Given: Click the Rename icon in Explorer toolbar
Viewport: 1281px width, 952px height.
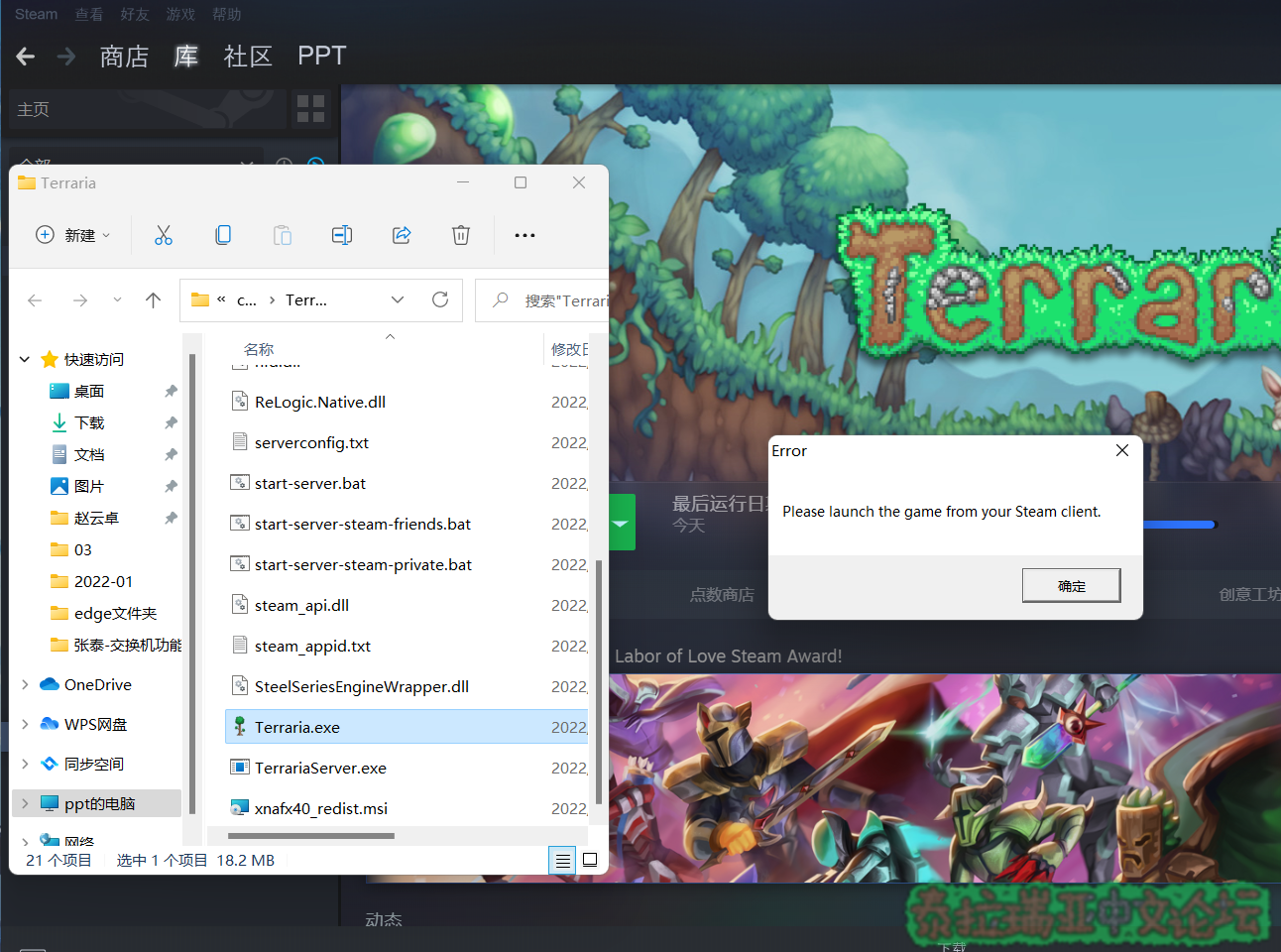Looking at the screenshot, I should coord(342,235).
